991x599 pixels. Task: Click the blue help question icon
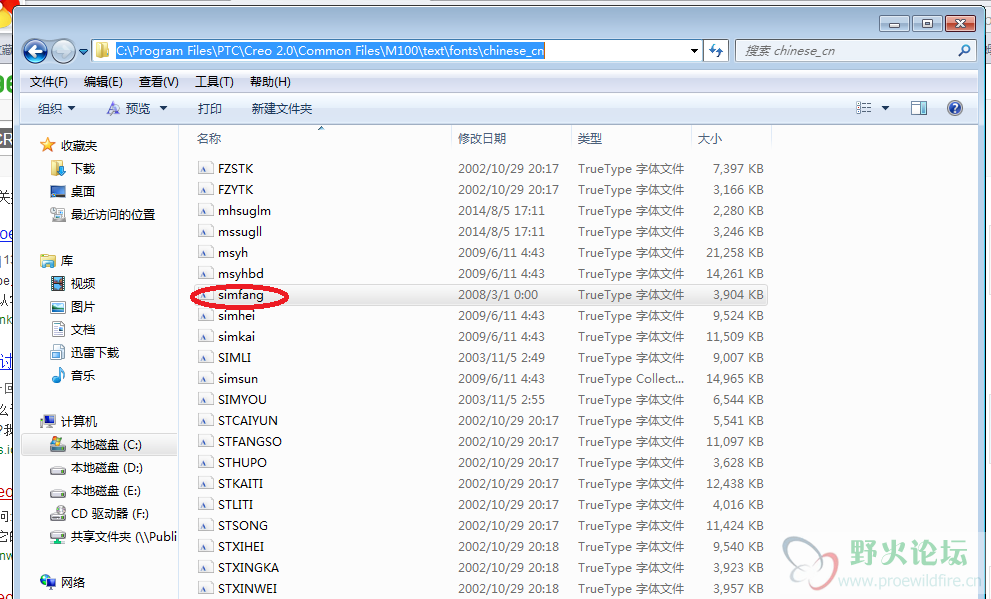point(954,108)
